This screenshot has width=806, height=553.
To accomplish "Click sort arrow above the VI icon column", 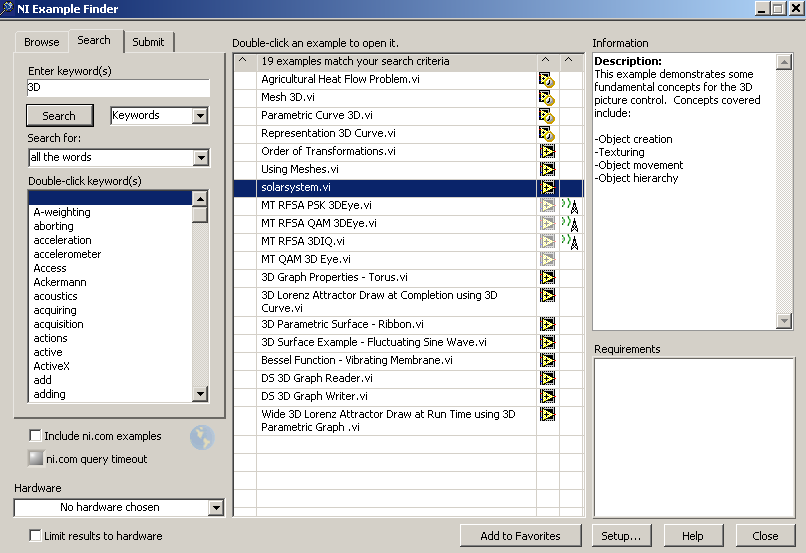I will pyautogui.click(x=546, y=60).
